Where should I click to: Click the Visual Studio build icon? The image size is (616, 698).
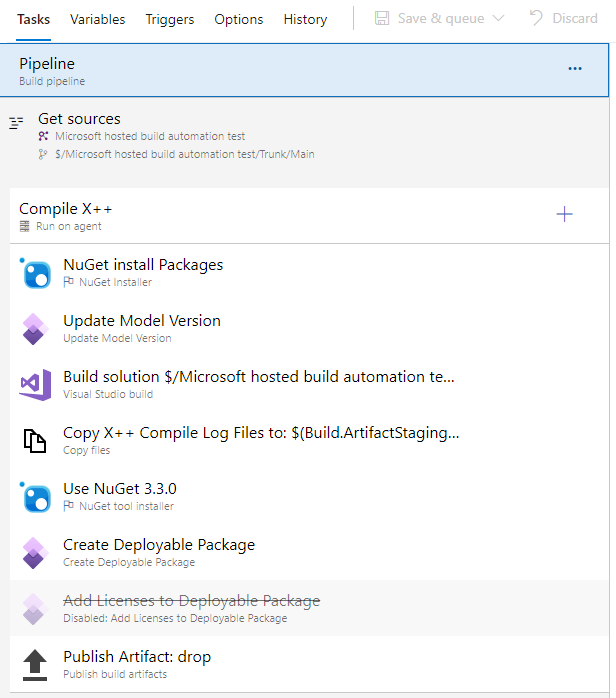click(35, 385)
